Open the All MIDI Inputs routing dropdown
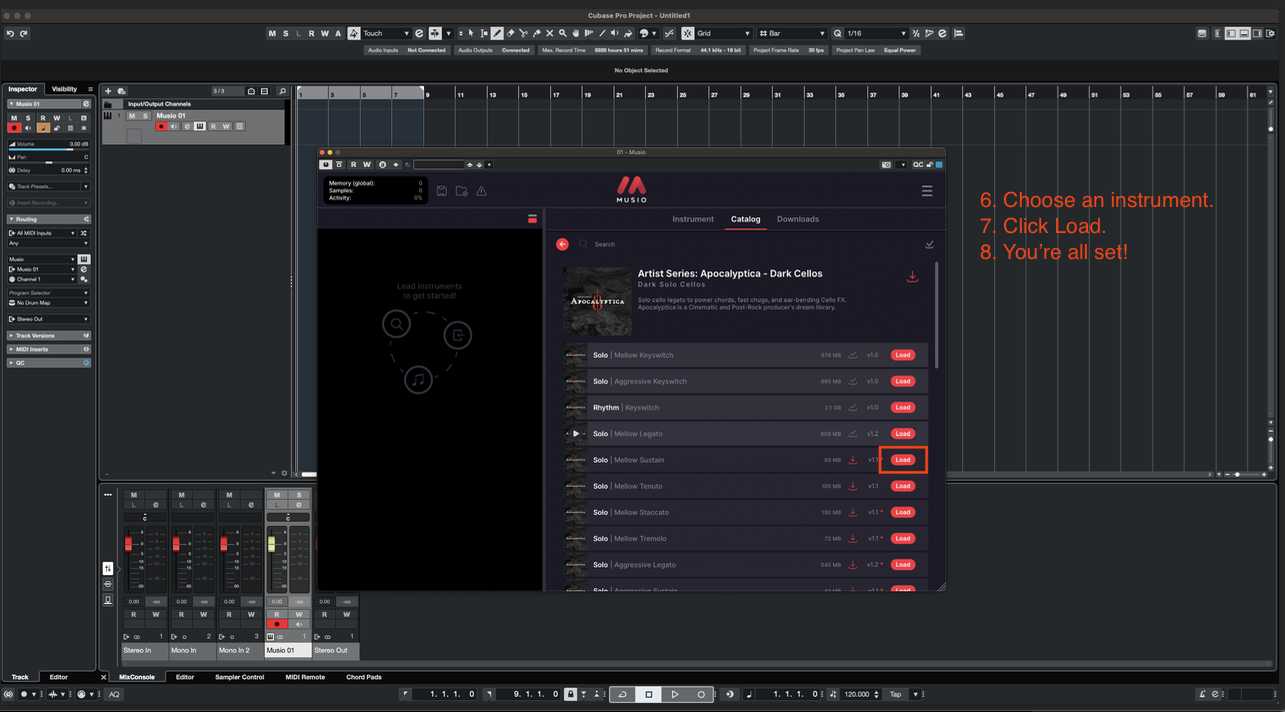The image size is (1285, 712). (x=42, y=233)
